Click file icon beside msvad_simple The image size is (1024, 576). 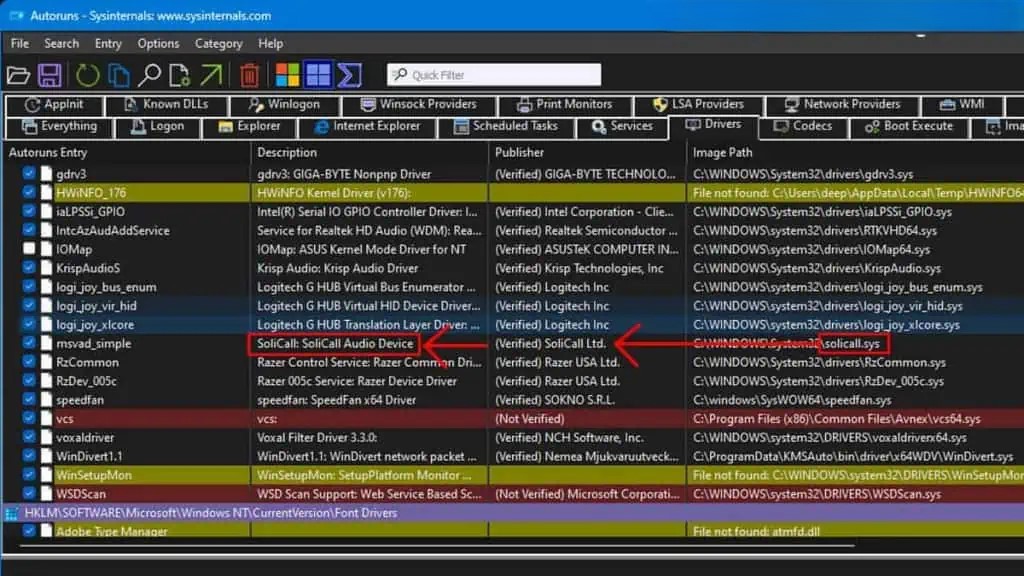click(46, 343)
